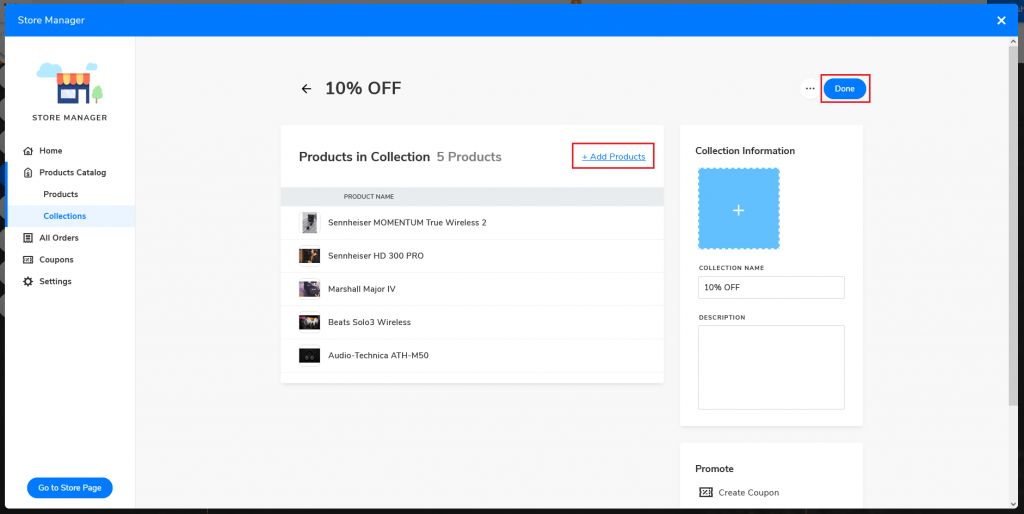Click the PRODUCT NAME column header
The image size is (1024, 514).
pos(369,197)
